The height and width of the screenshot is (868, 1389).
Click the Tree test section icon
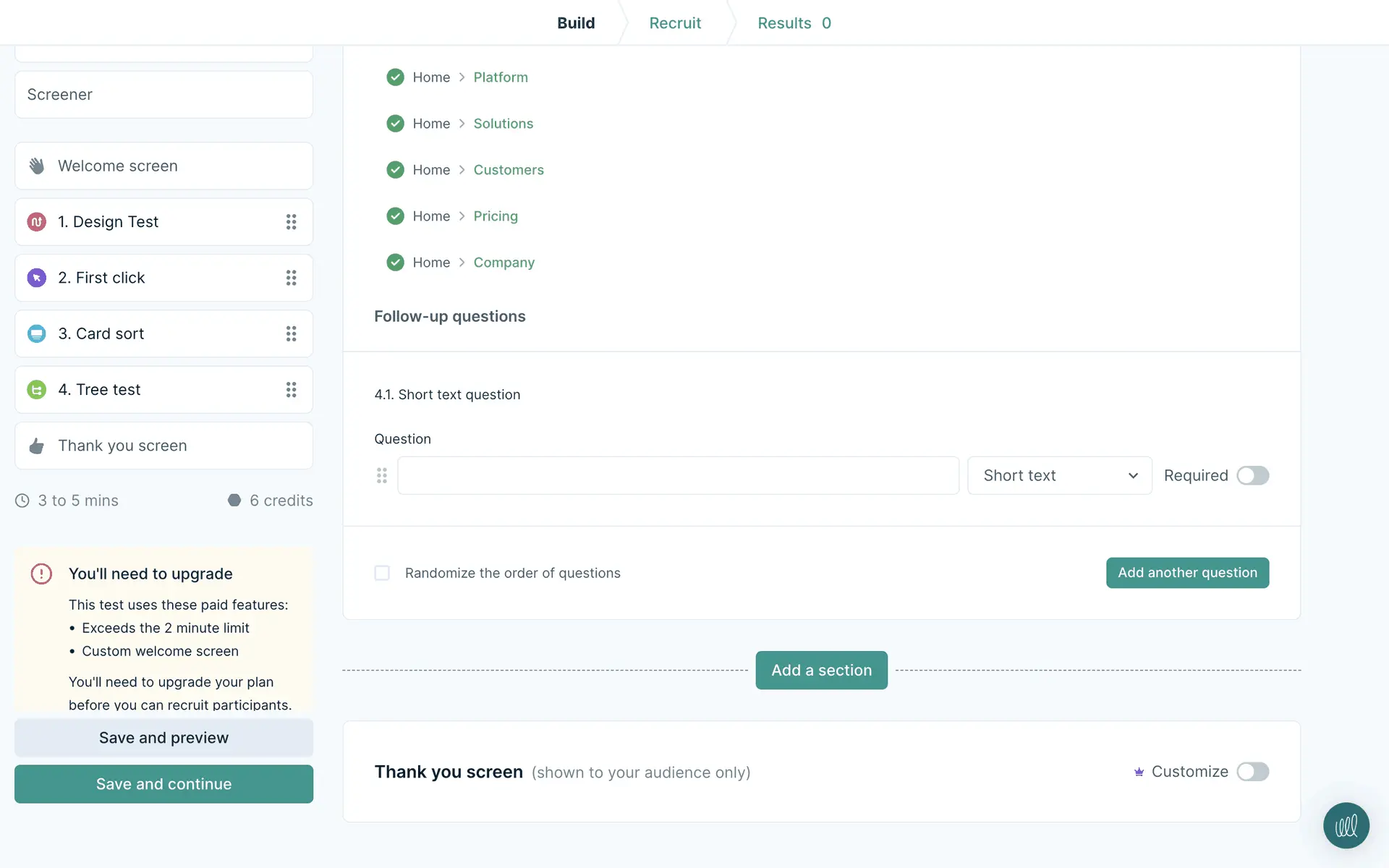tap(37, 390)
